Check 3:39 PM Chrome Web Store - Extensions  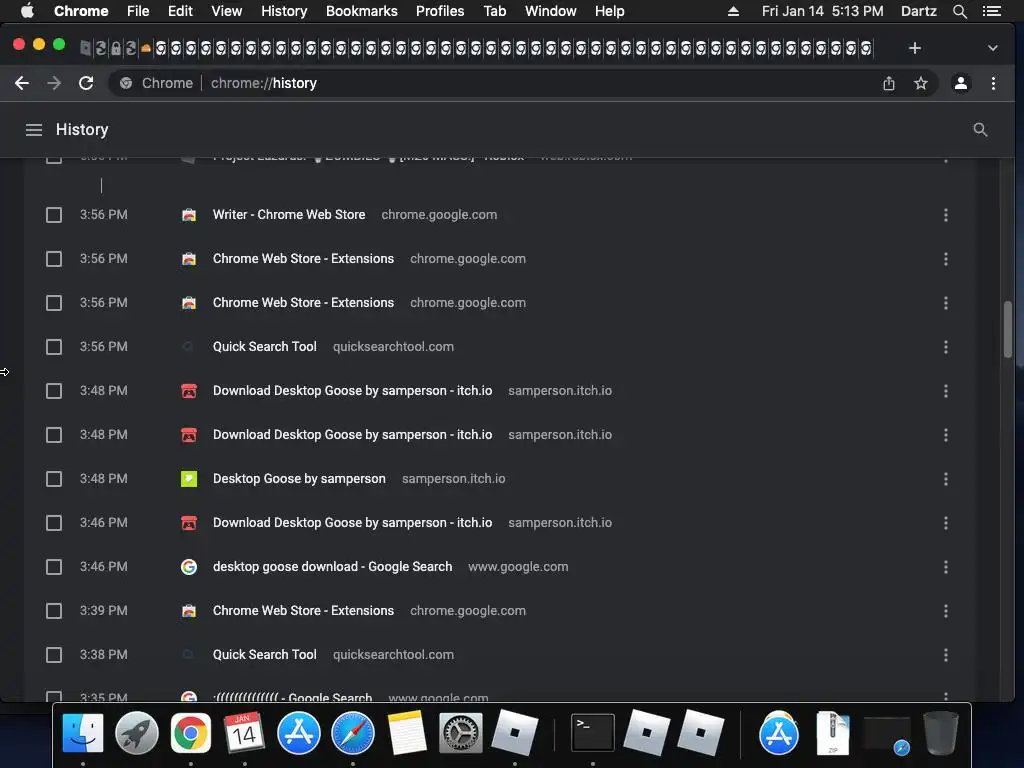[54, 611]
